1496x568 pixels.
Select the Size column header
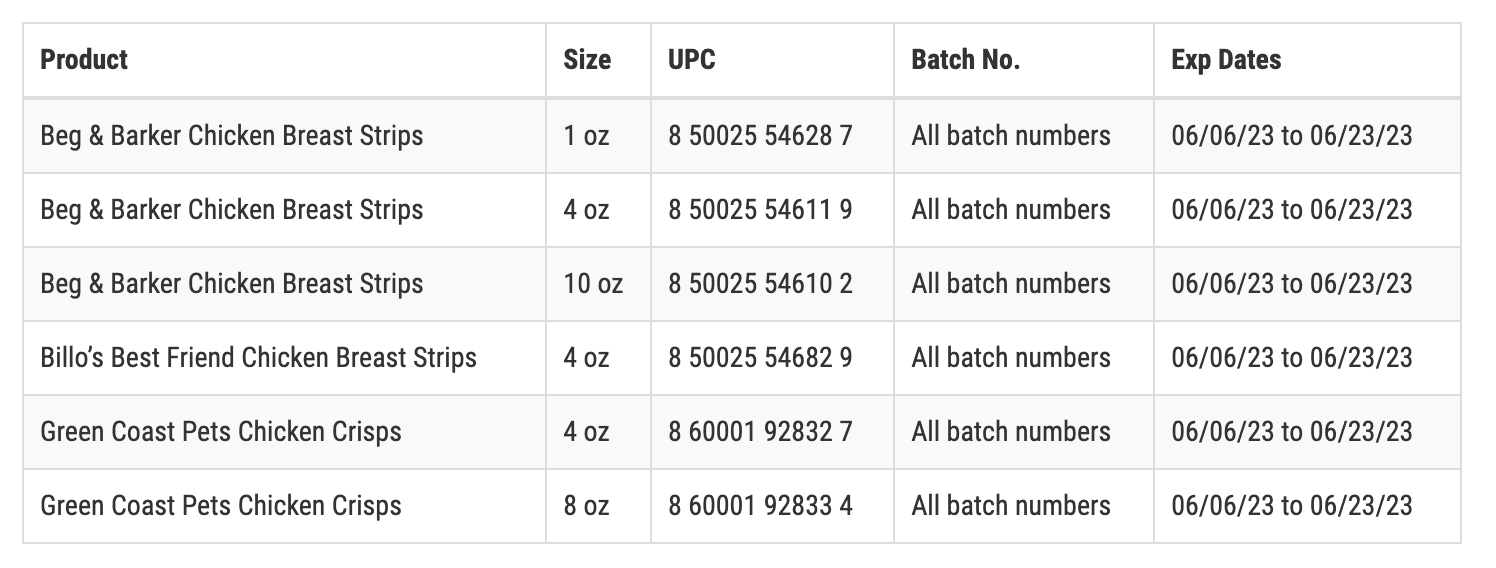tap(587, 60)
